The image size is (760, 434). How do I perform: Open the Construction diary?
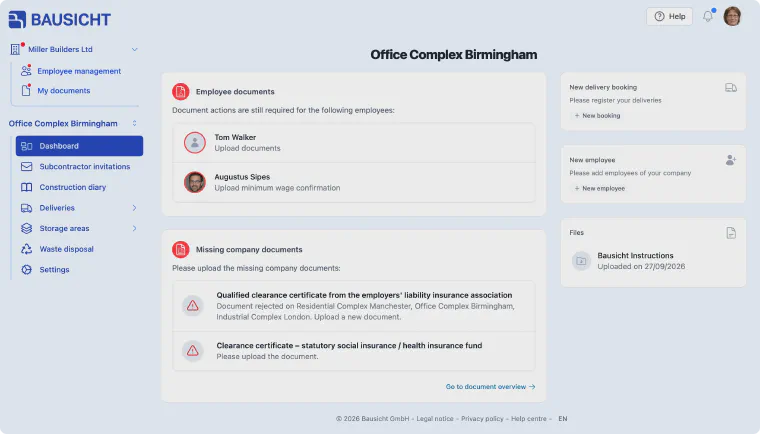[x=73, y=187]
